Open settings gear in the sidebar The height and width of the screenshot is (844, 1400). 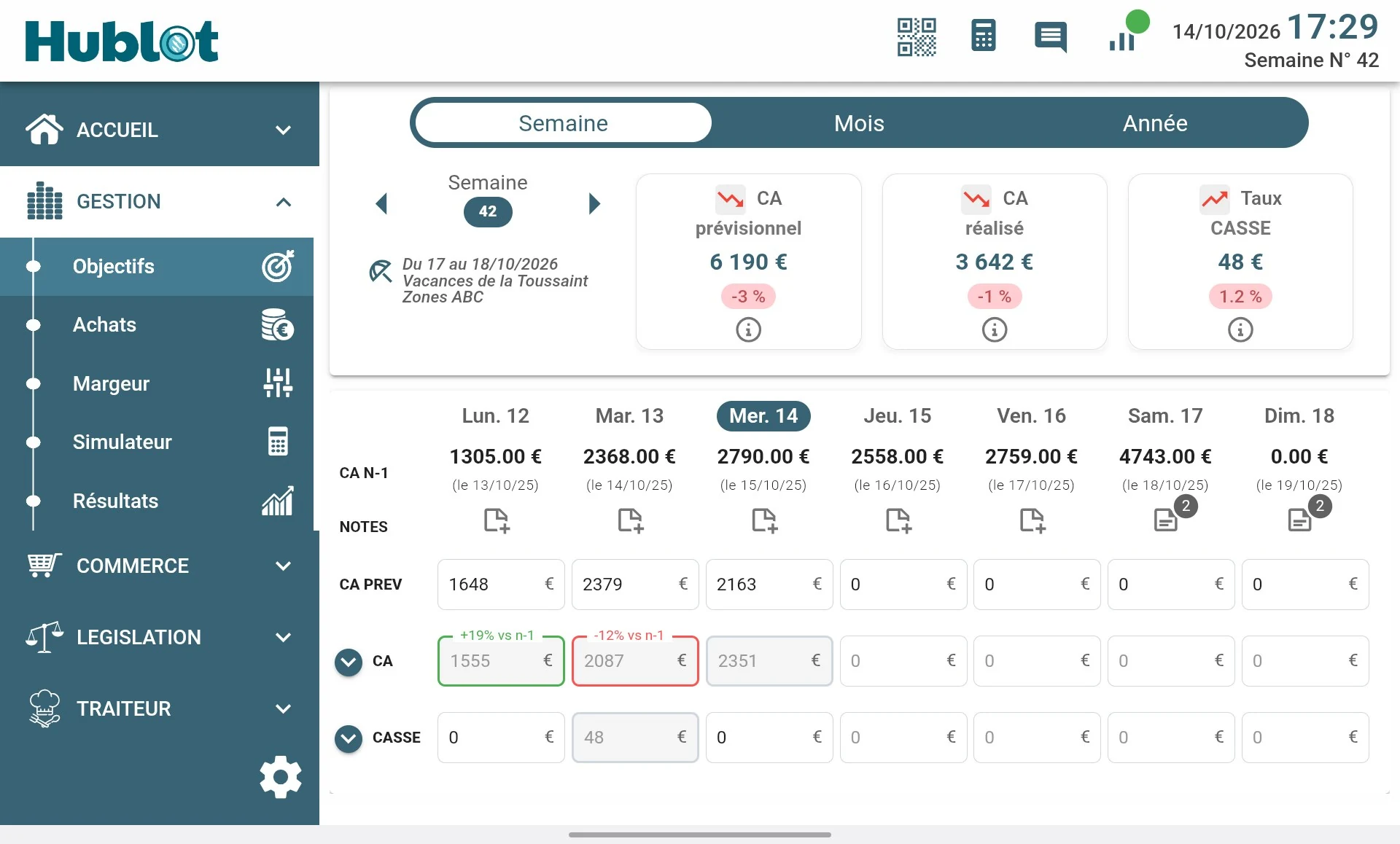coord(281,777)
